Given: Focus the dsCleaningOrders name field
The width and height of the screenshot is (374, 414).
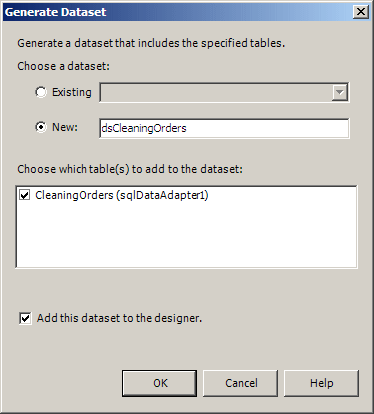Looking at the screenshot, I should pyautogui.click(x=224, y=128).
